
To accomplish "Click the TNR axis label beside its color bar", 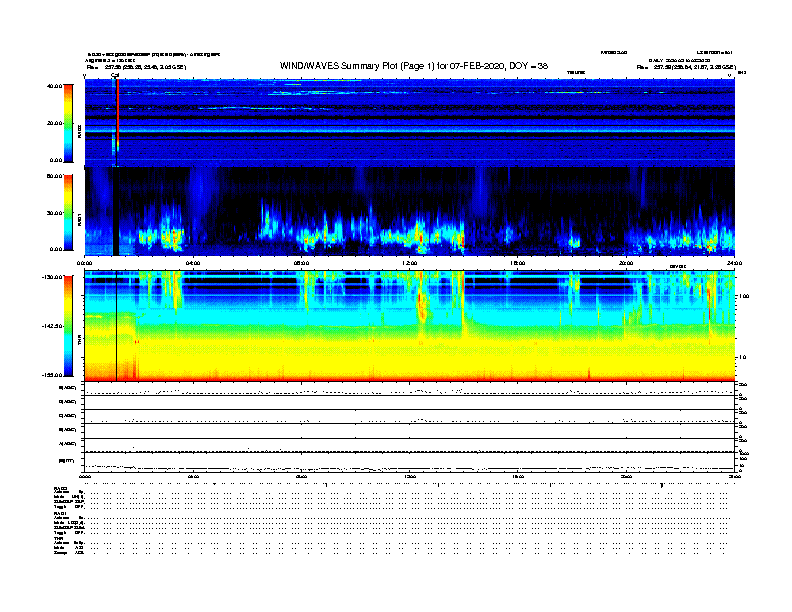I will (x=79, y=342).
